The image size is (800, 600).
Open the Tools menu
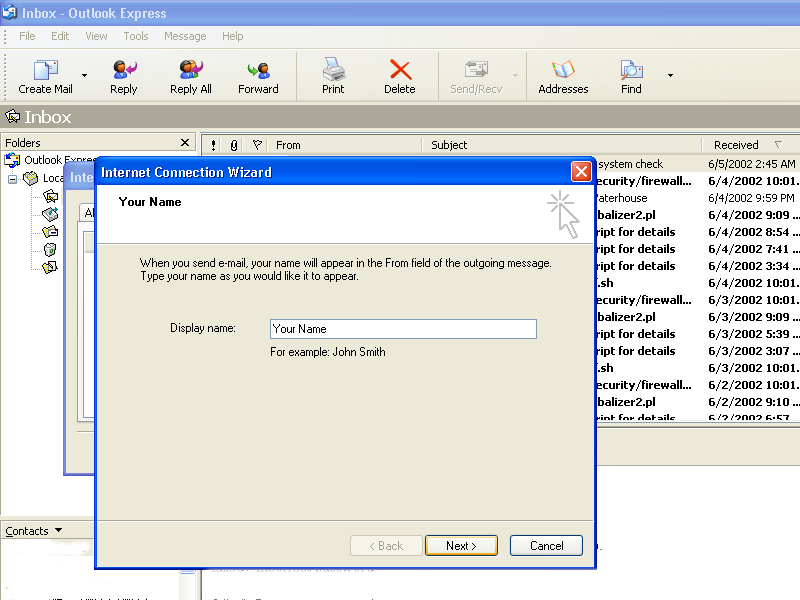tap(136, 36)
